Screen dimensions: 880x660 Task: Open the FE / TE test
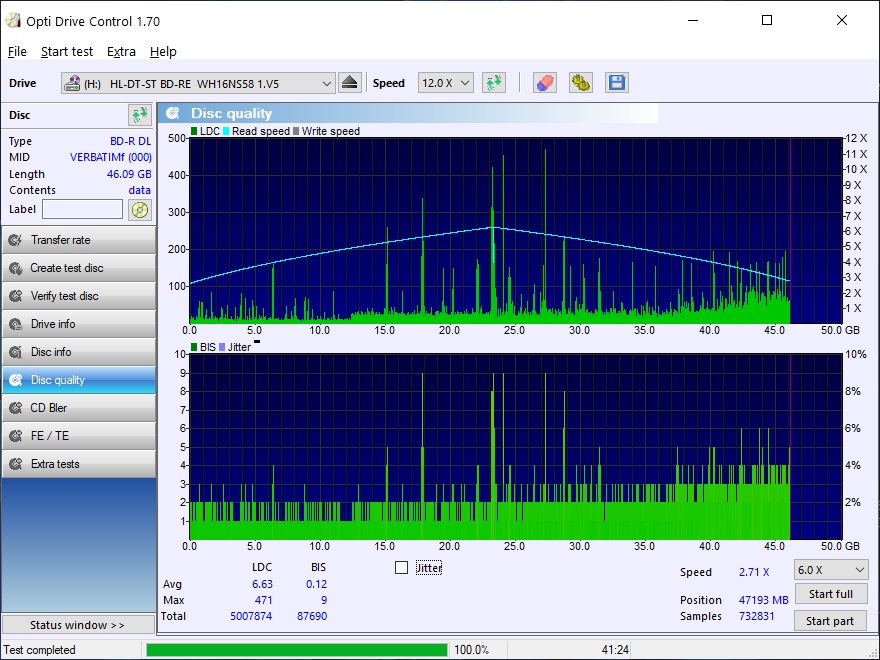coord(78,436)
